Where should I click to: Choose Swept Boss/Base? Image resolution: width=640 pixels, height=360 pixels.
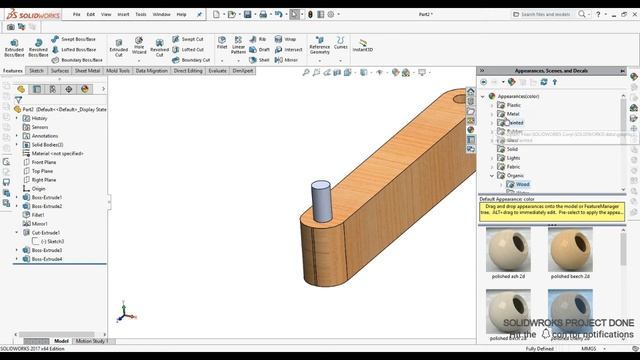(x=73, y=39)
